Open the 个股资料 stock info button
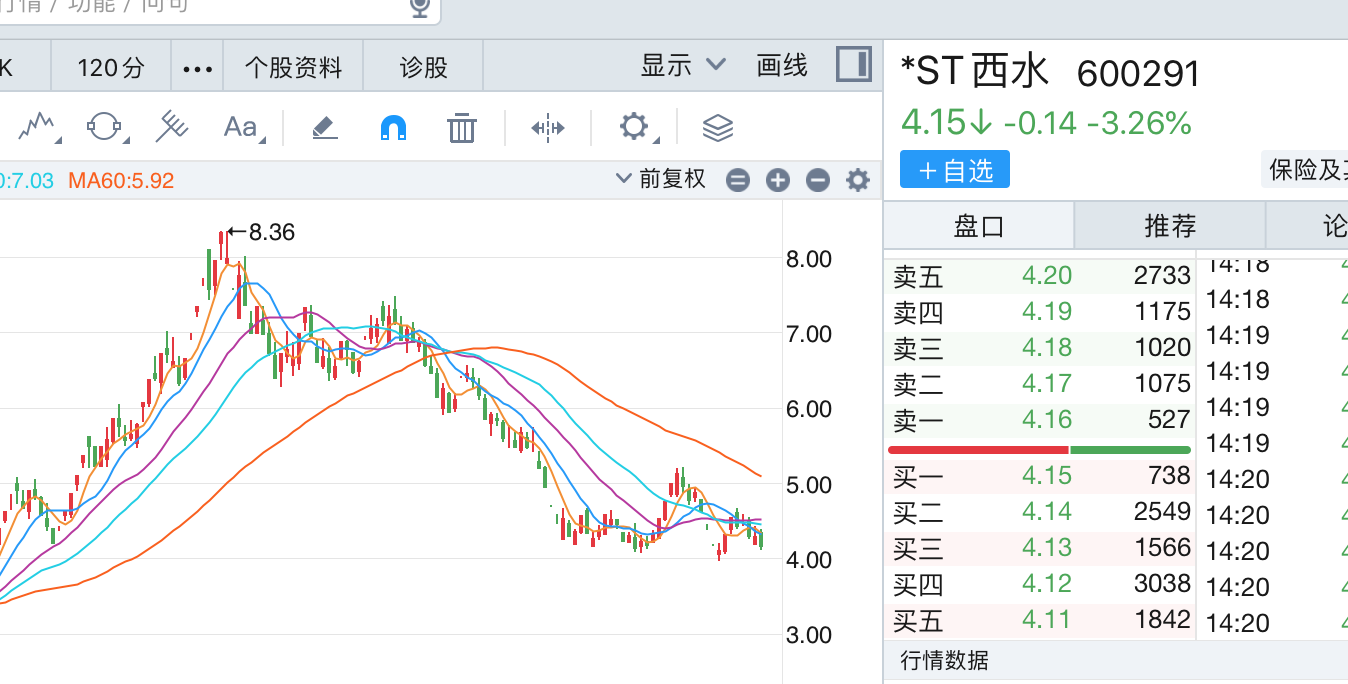Image resolution: width=1348 pixels, height=684 pixels. point(293,68)
